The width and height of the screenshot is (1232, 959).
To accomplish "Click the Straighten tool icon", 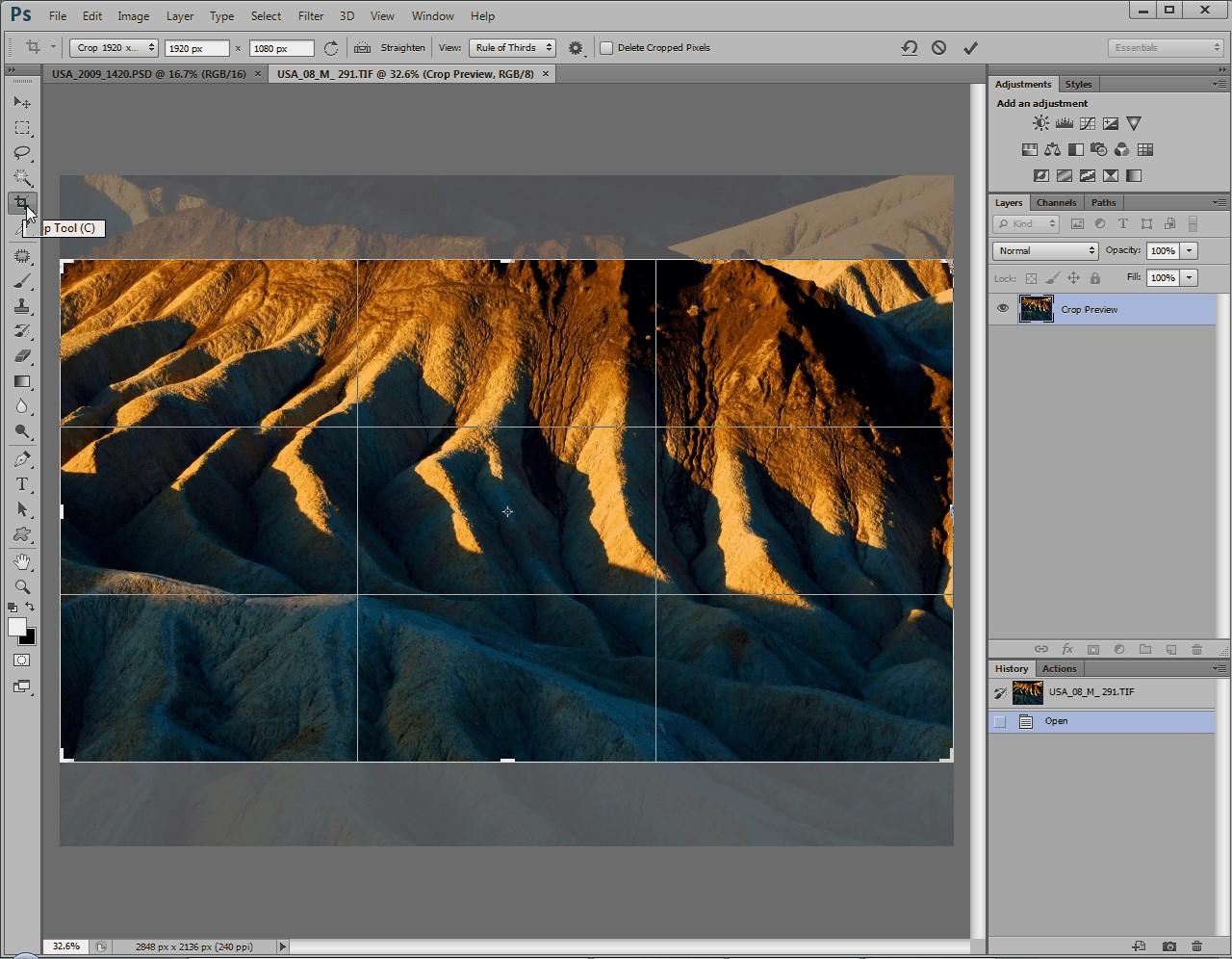I will pyautogui.click(x=363, y=47).
